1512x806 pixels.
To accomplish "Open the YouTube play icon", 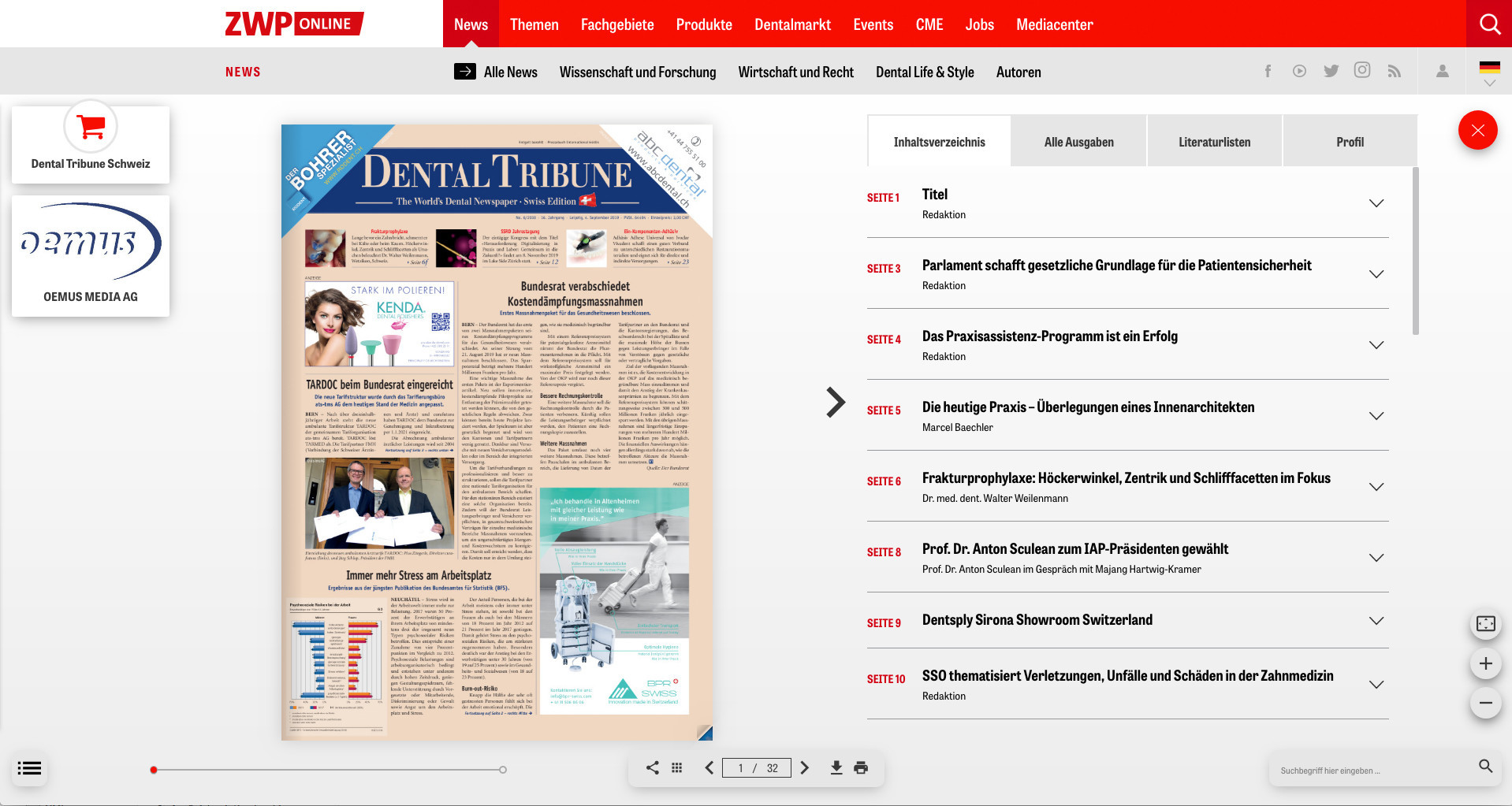I will click(1299, 71).
